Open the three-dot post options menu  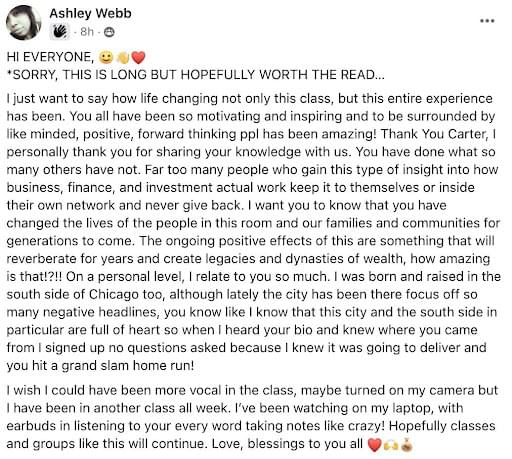(x=487, y=21)
